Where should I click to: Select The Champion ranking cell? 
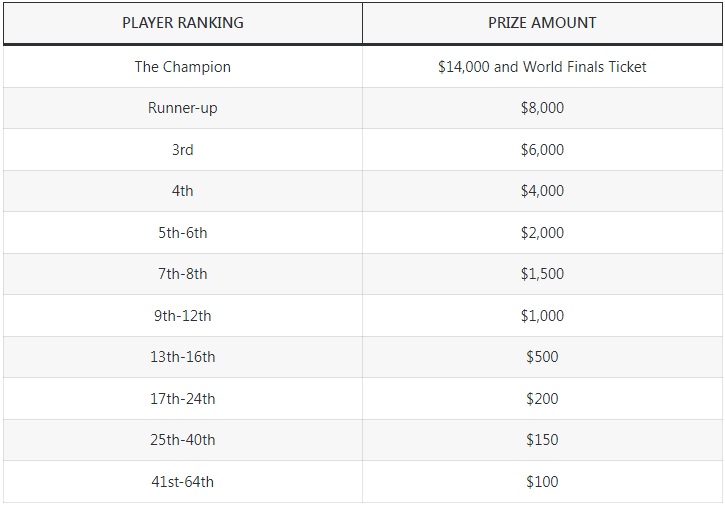[x=183, y=67]
